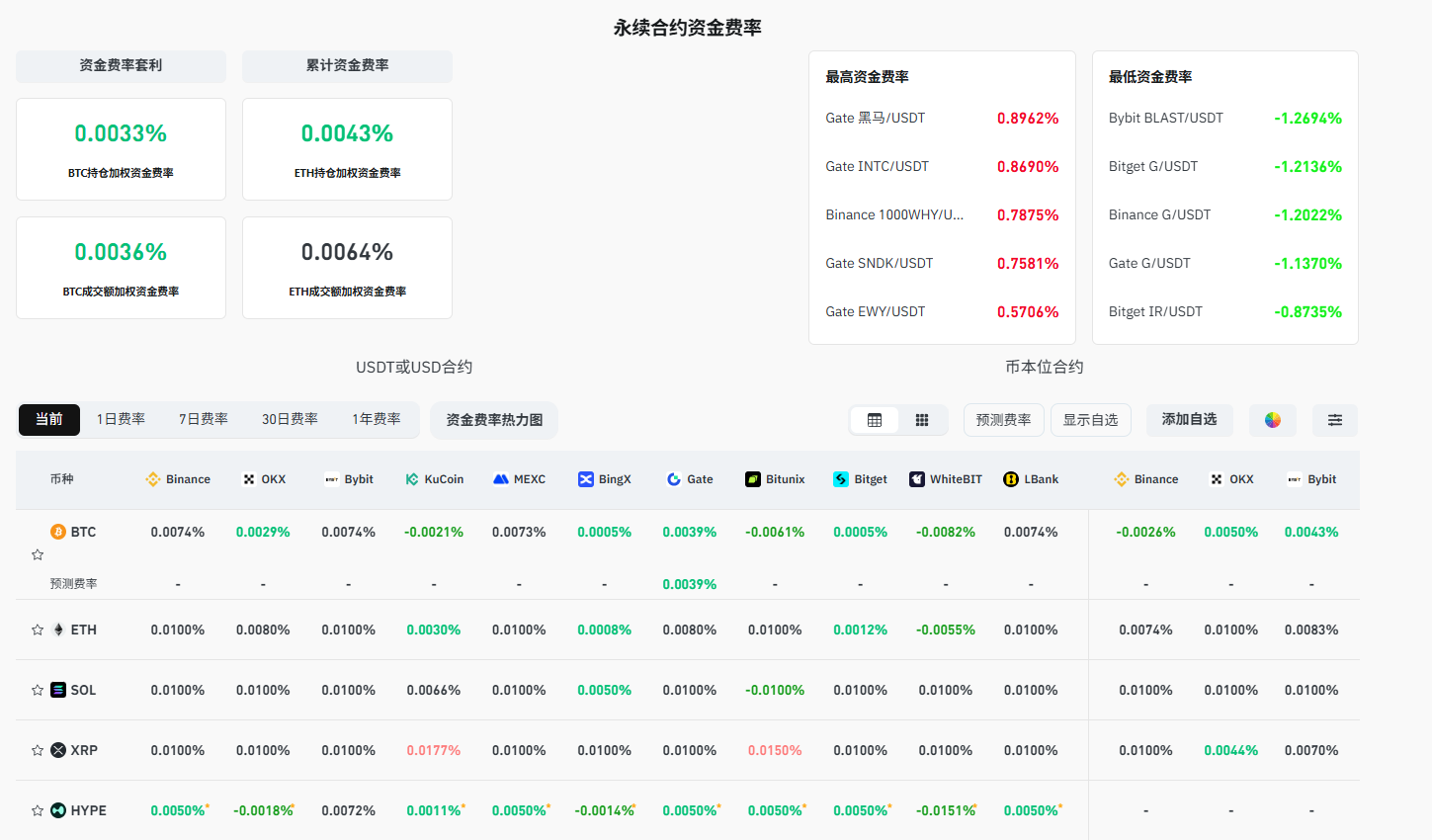The height and width of the screenshot is (840, 1432).
Task: Open the color theme picker circle
Action: point(1273,420)
